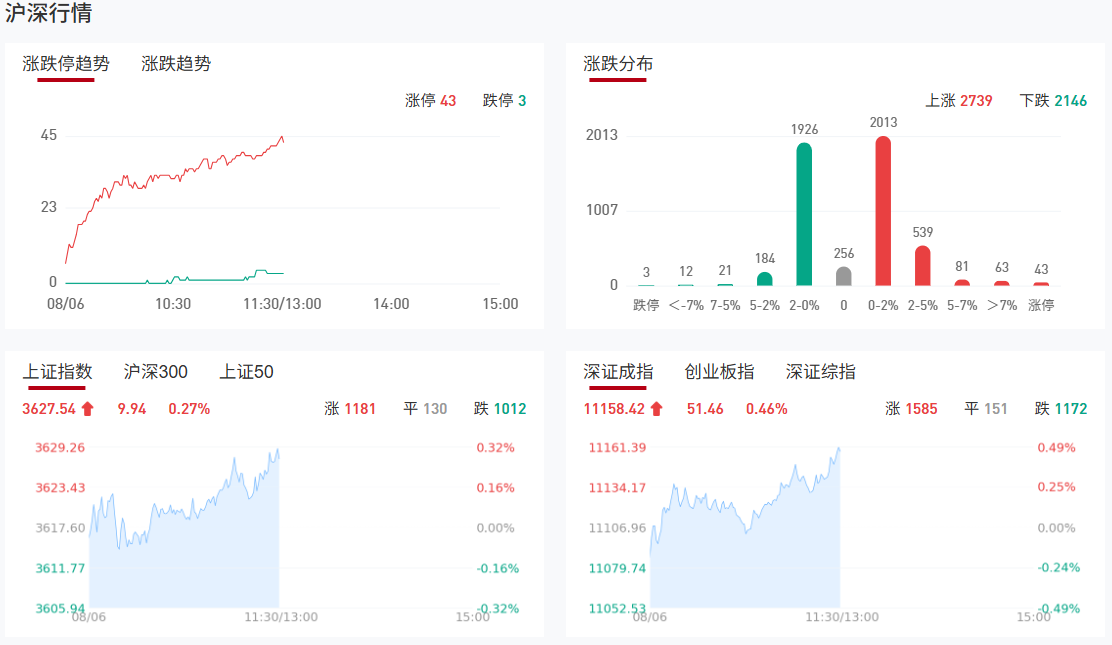The width and height of the screenshot is (1112, 645).
Task: Click the red 0-2% bar showing 2013
Action: pos(883,211)
